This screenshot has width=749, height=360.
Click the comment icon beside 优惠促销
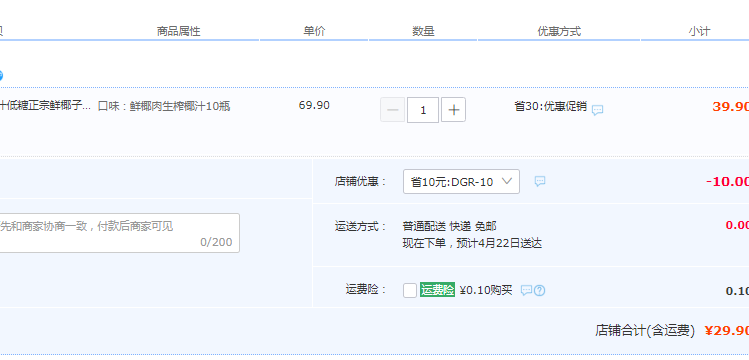tap(598, 110)
